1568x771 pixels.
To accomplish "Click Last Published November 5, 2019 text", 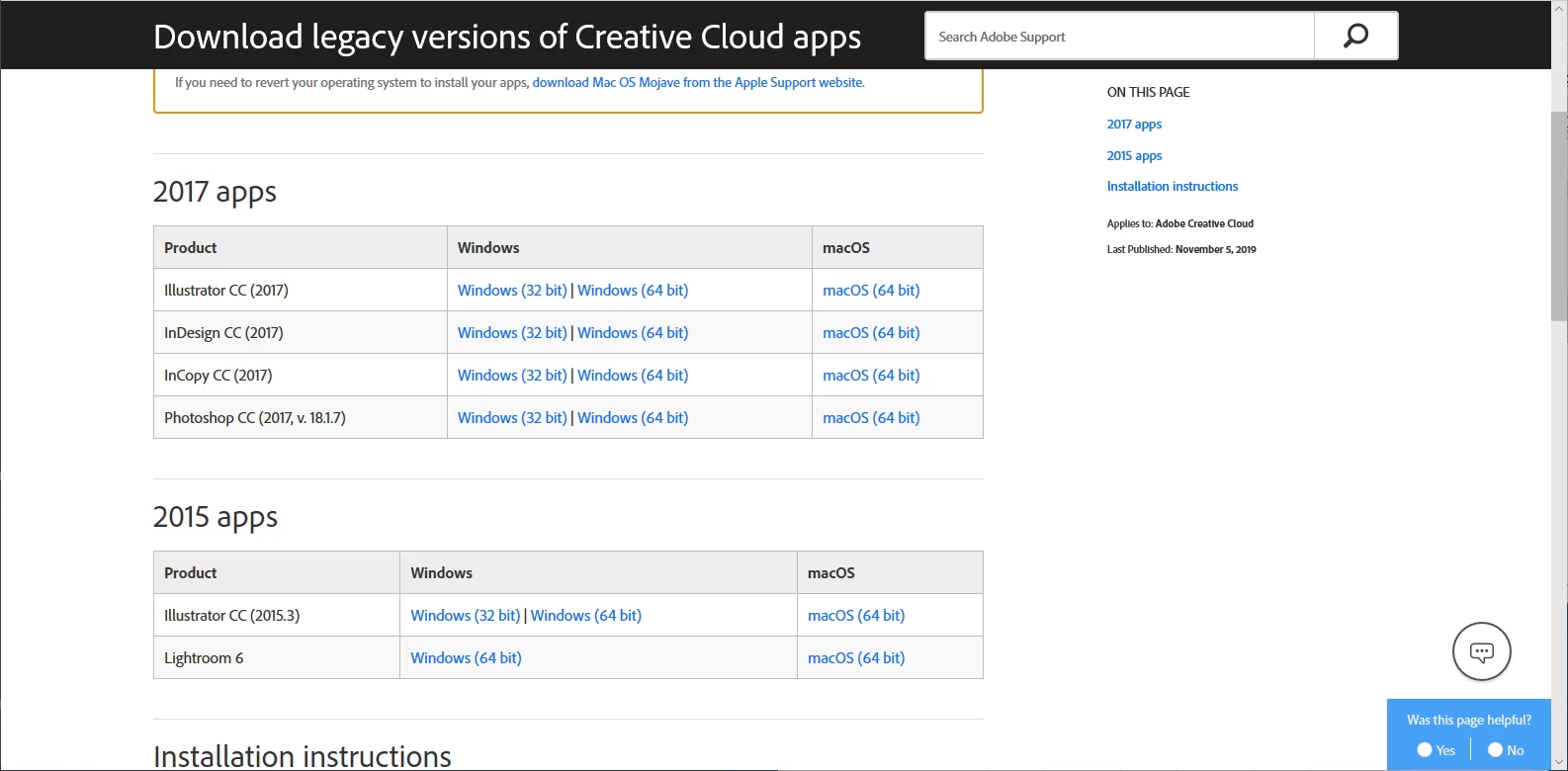I will coord(1181,250).
